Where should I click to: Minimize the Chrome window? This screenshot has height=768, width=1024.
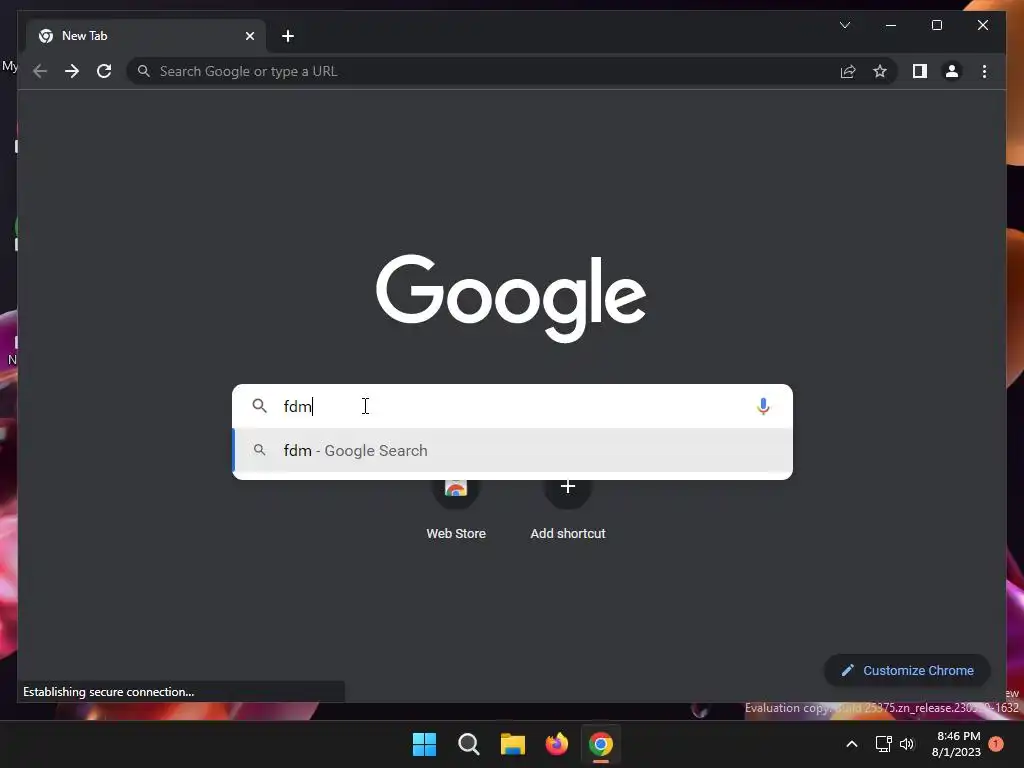(891, 25)
